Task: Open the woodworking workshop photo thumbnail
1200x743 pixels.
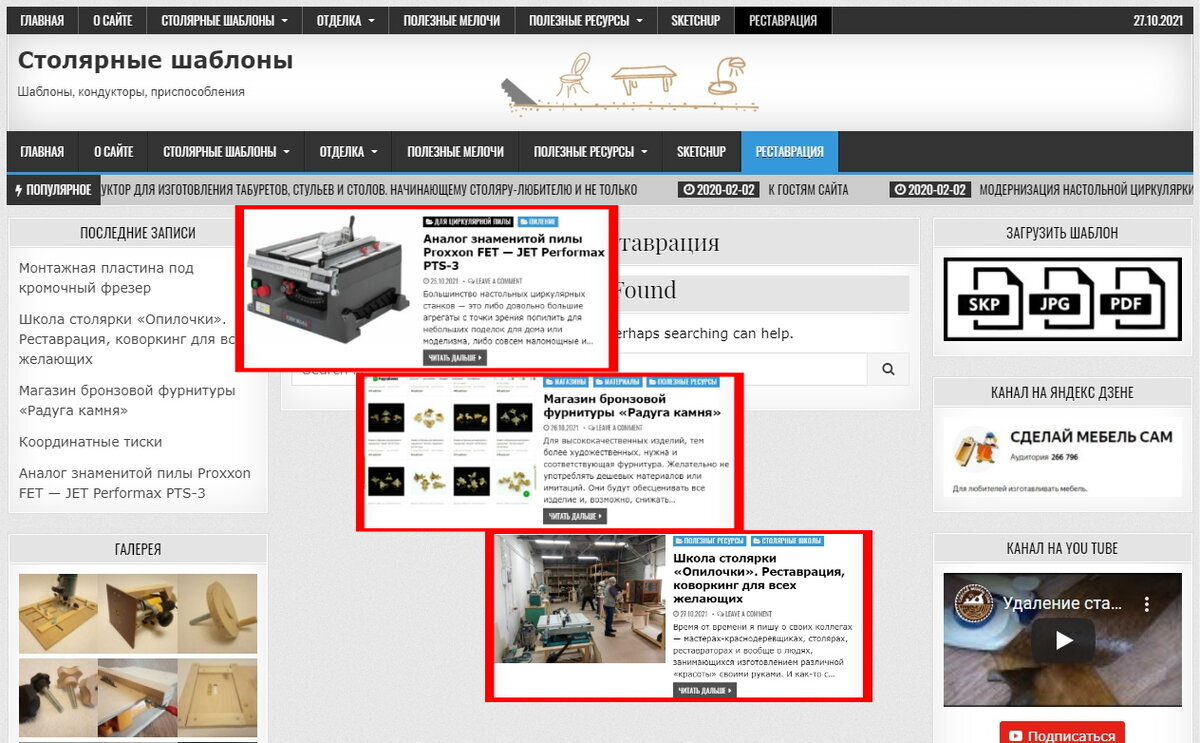Action: (x=580, y=598)
